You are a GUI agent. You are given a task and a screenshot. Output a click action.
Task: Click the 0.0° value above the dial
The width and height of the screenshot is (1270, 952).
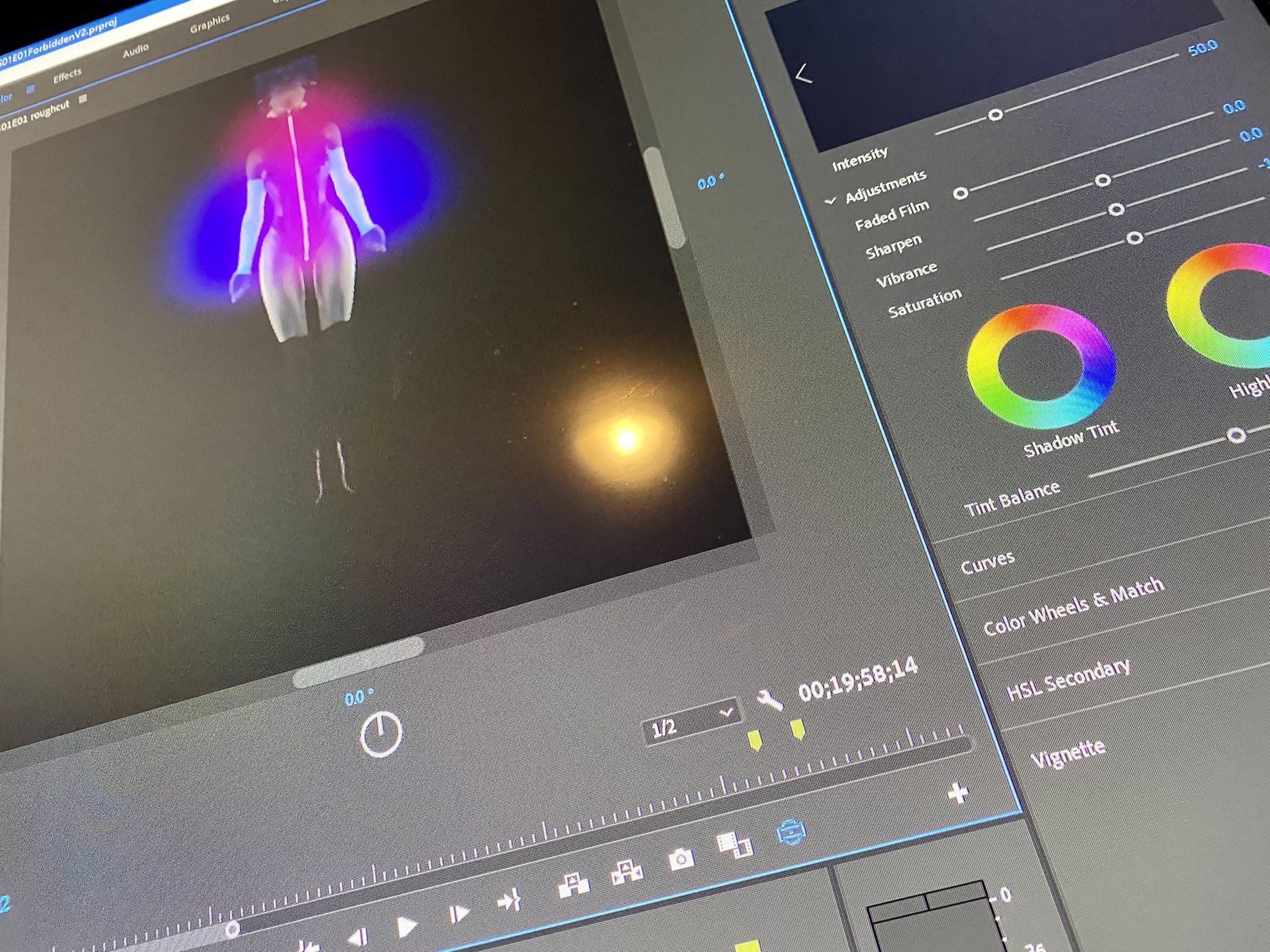[359, 698]
